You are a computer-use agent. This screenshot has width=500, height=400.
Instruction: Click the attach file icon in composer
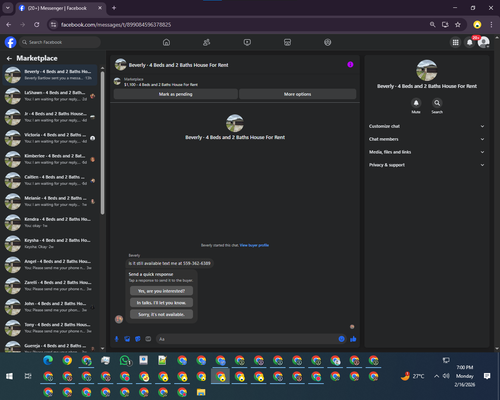pos(127,339)
